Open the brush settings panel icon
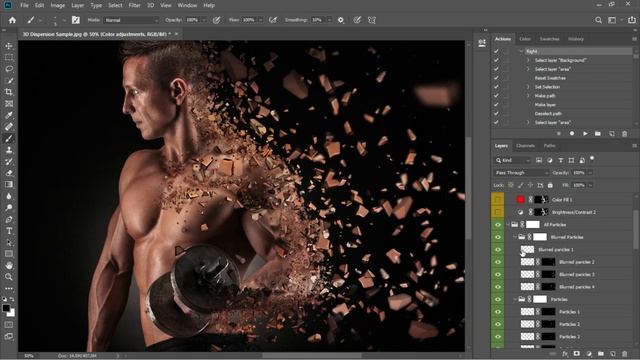Viewport: 640px width, 360px height. tap(76, 20)
